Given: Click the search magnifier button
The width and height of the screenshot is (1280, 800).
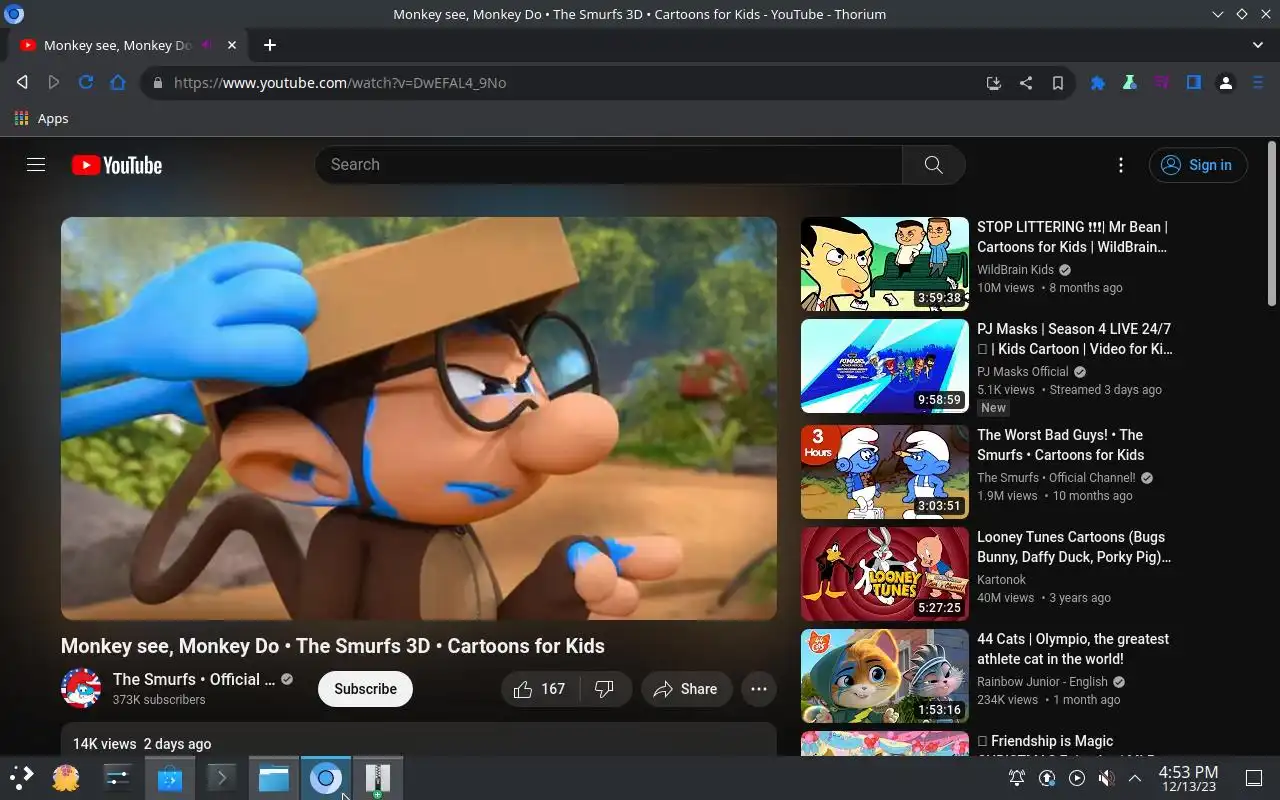Looking at the screenshot, I should [933, 165].
